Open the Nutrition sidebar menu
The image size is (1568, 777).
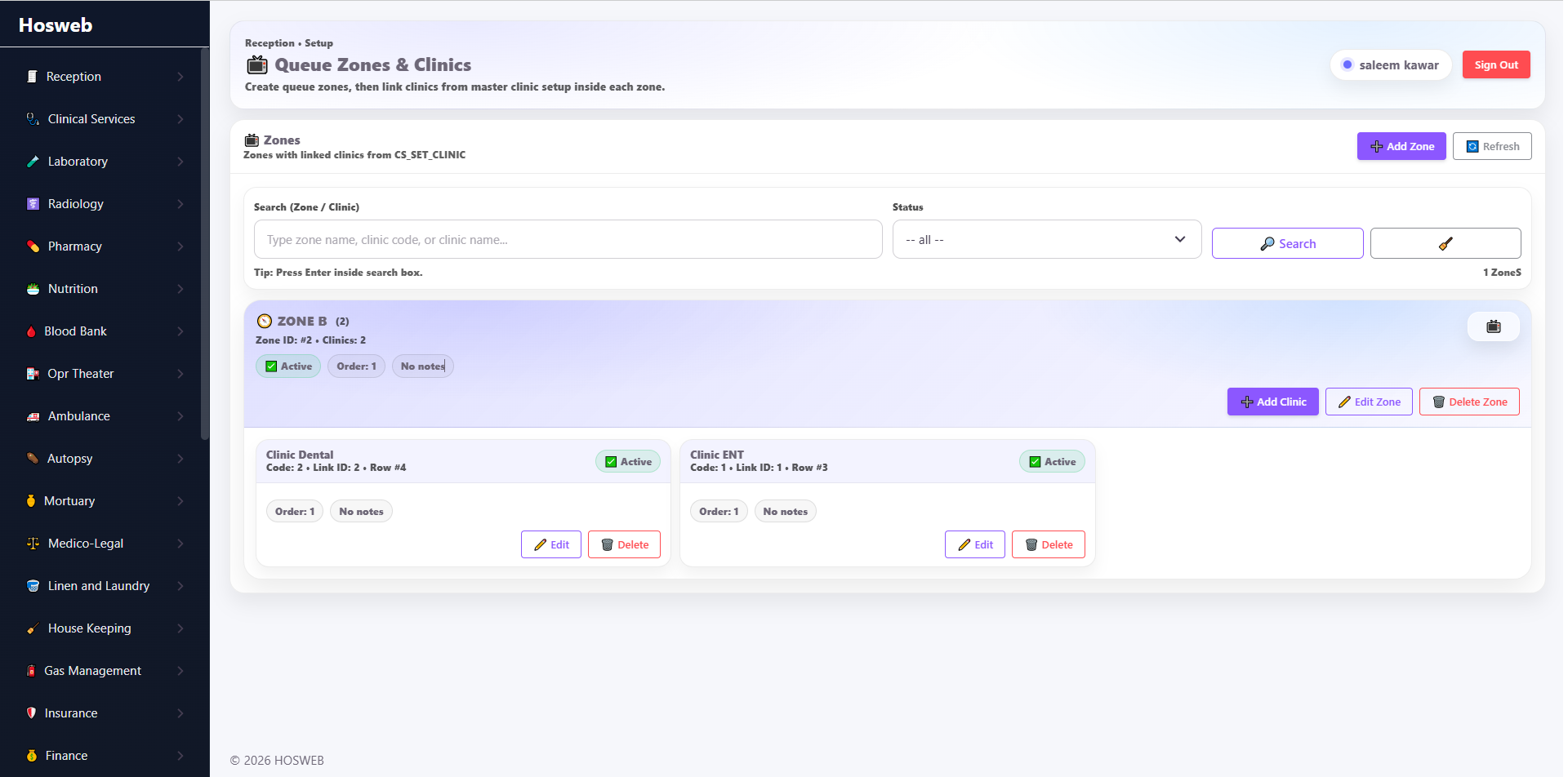point(105,289)
